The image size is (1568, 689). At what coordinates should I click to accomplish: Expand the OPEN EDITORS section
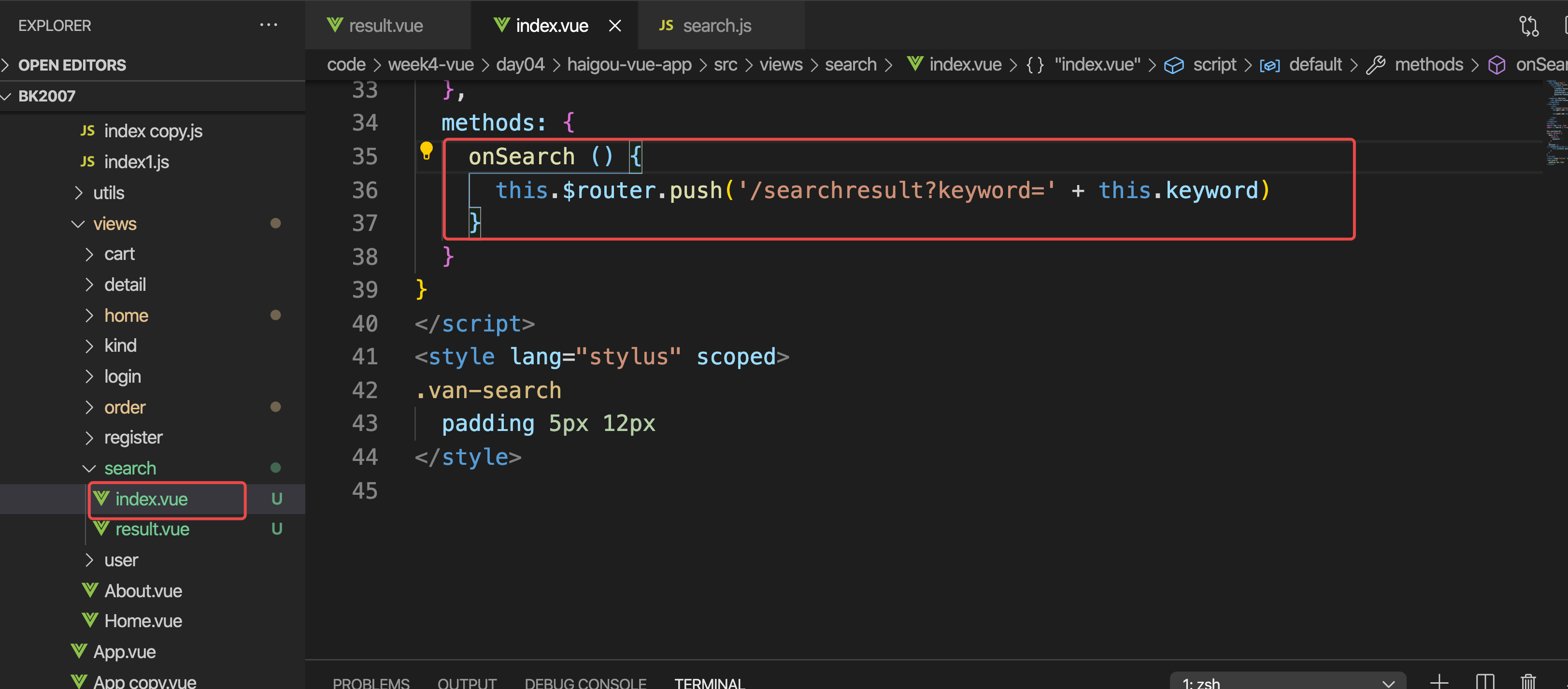(72, 65)
